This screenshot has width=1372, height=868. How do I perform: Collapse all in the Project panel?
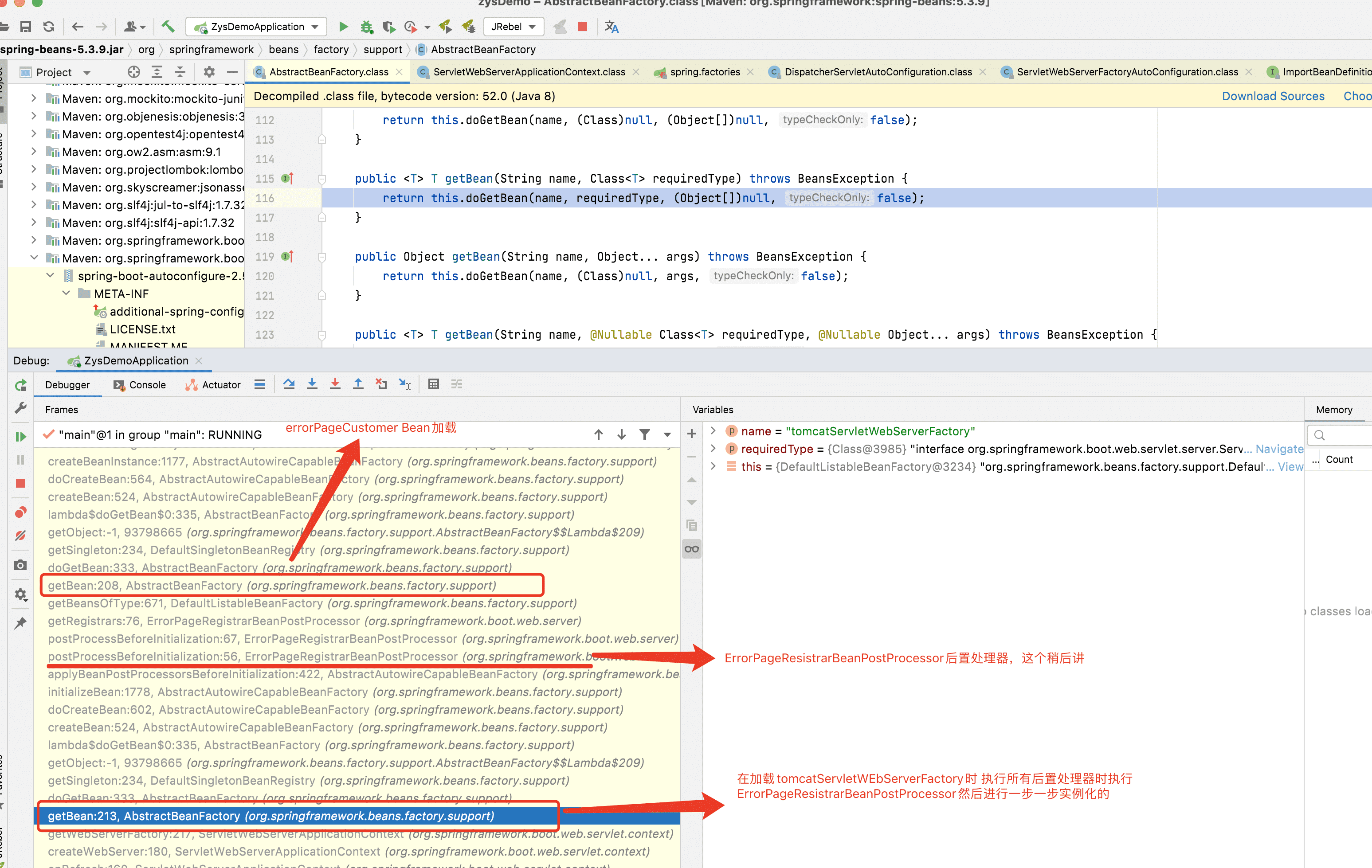180,72
